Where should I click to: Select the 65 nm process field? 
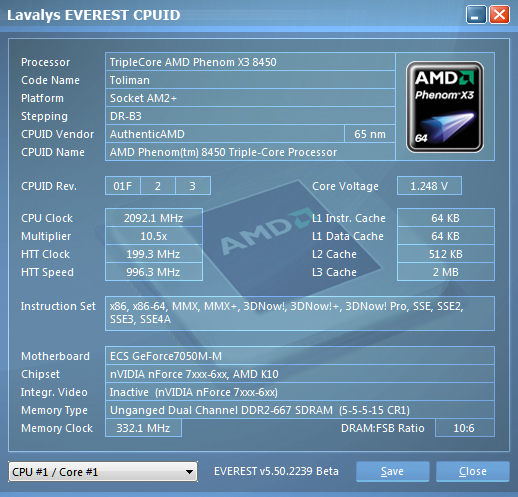click(x=370, y=134)
